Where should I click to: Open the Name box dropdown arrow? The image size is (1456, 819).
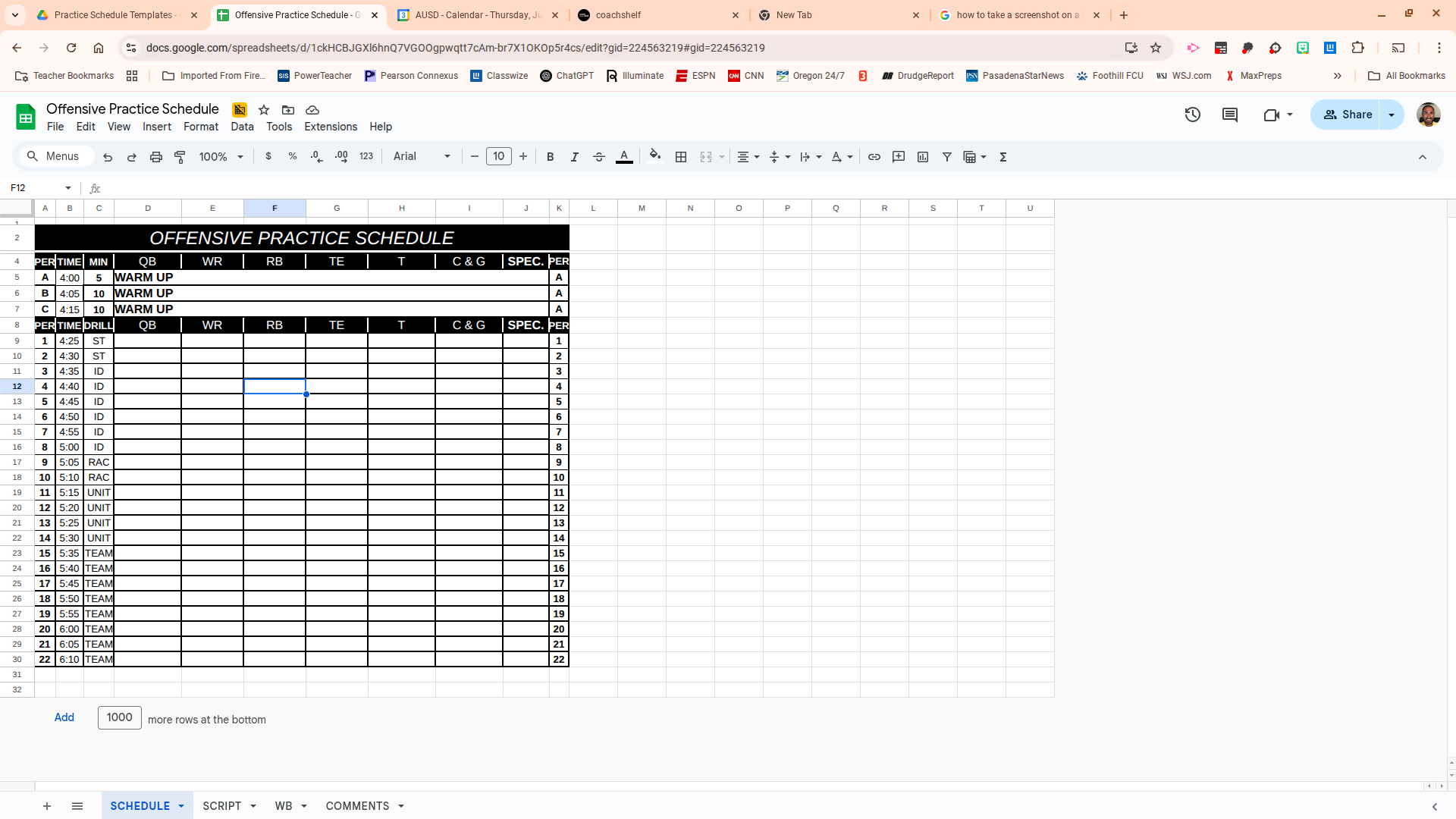[x=68, y=188]
